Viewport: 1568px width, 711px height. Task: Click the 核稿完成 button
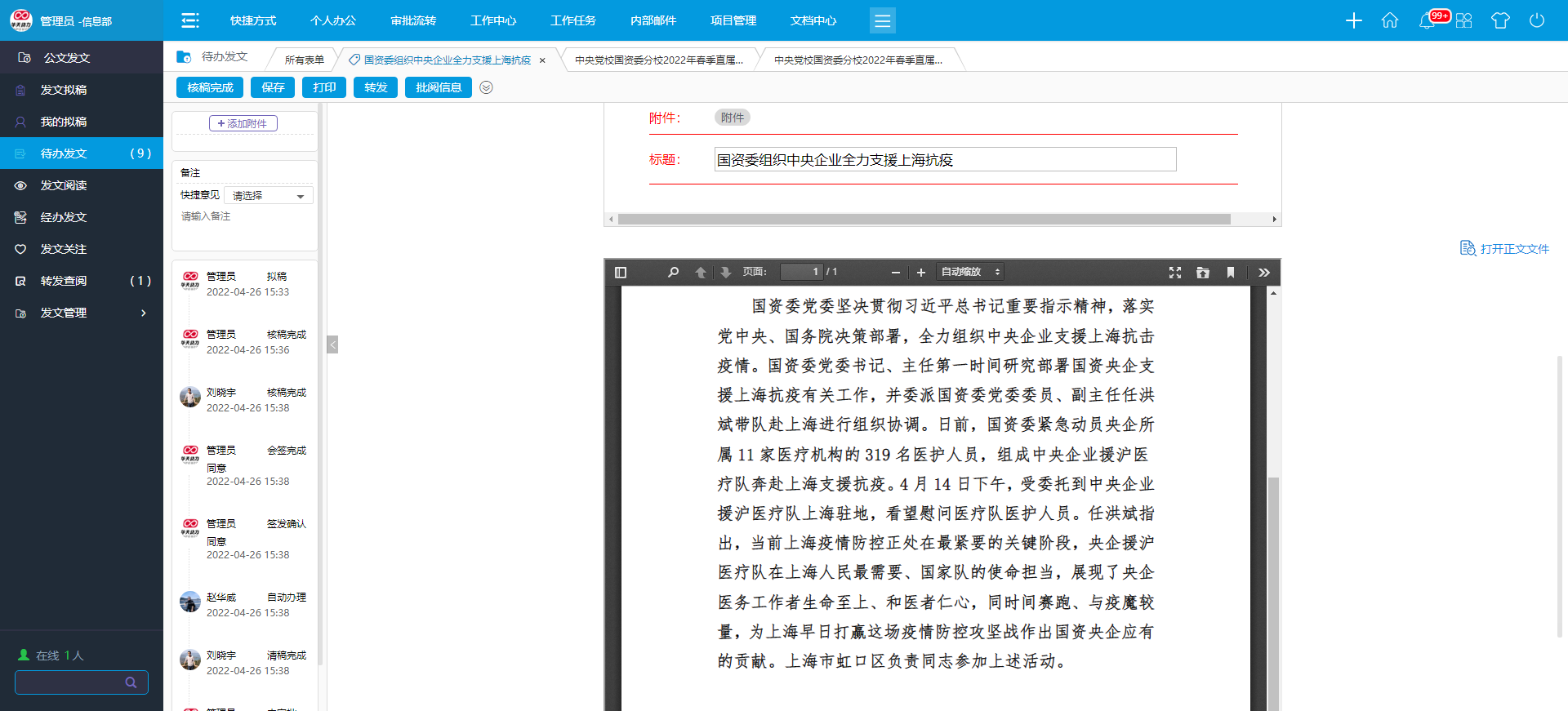point(210,87)
